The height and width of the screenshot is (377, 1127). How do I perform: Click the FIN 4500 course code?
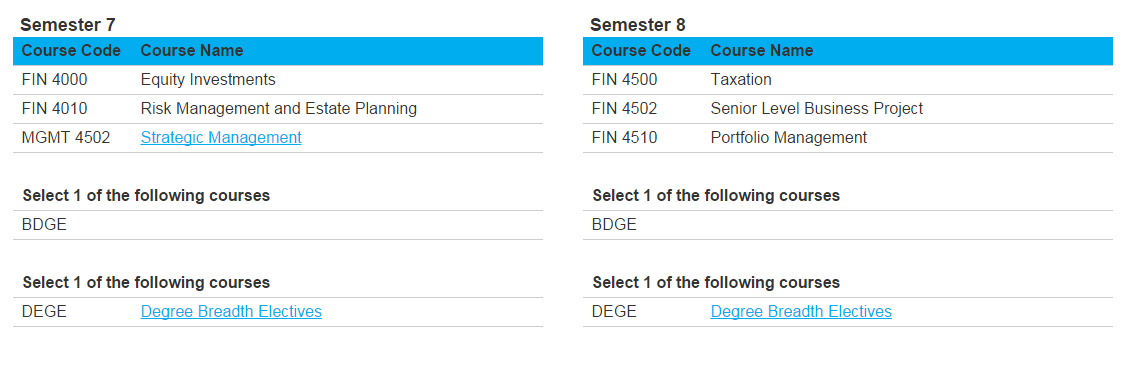625,80
